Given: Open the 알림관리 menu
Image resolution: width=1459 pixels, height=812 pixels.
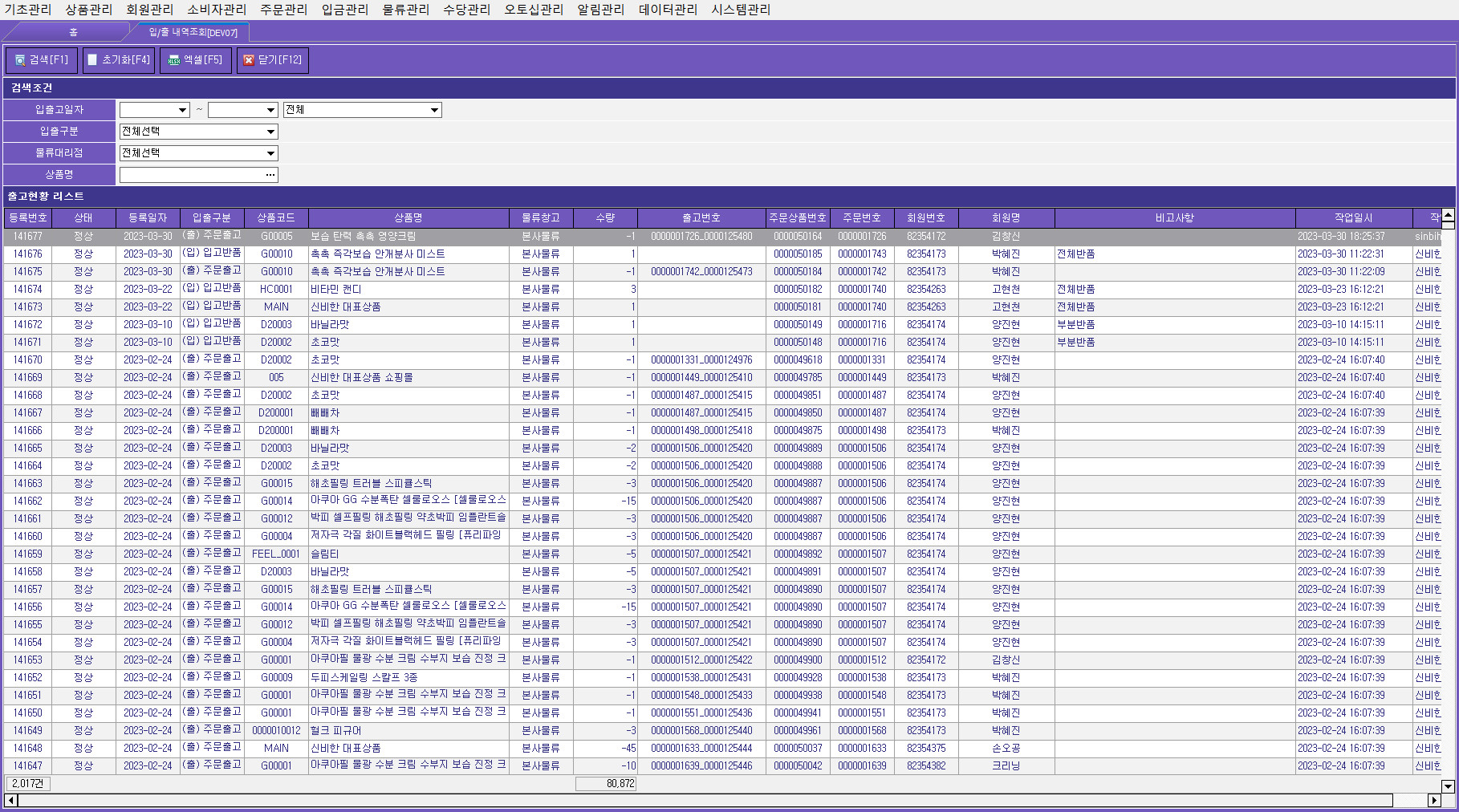Looking at the screenshot, I should click(x=600, y=10).
